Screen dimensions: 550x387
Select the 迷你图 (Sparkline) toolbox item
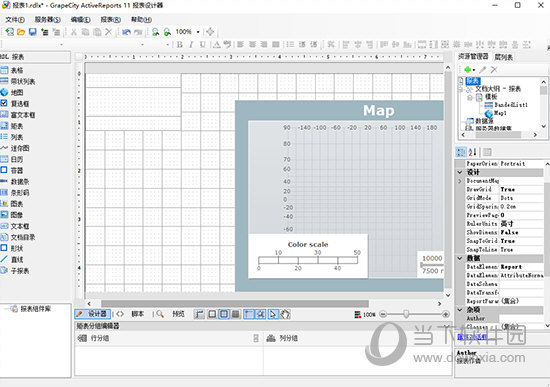tap(15, 148)
